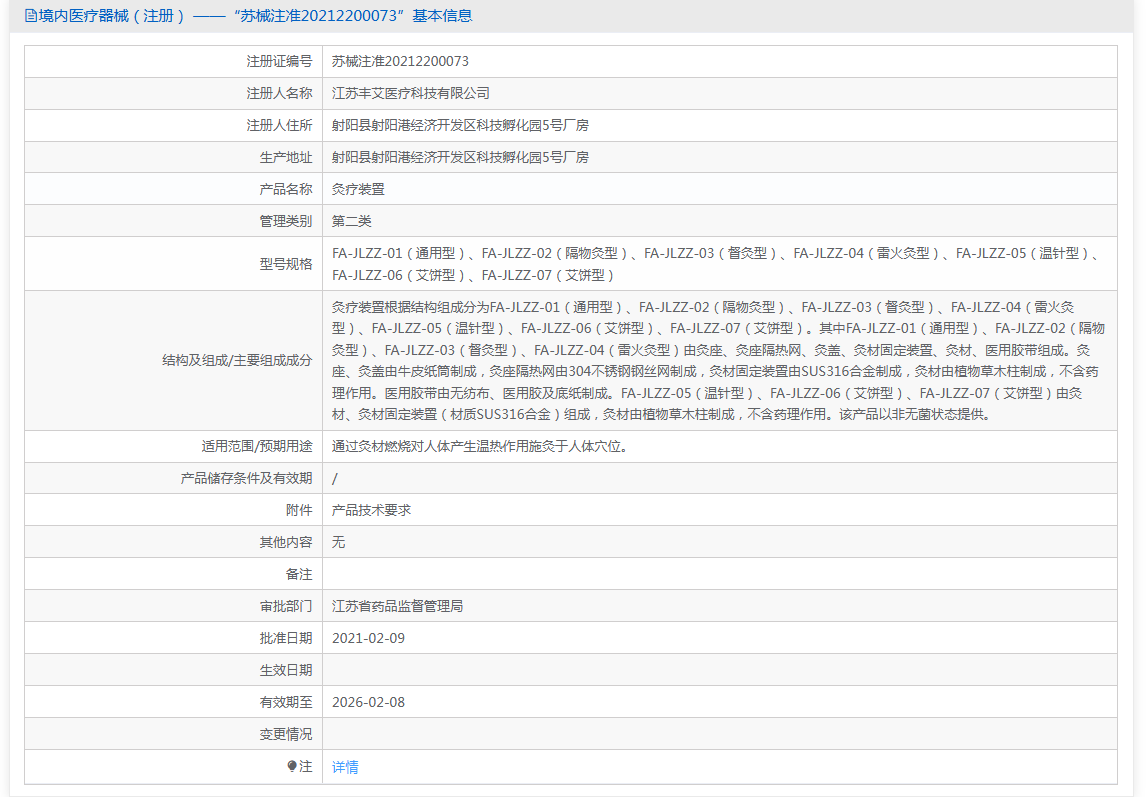
Task: Click the bulb icon next to 注
Action: [x=292, y=766]
